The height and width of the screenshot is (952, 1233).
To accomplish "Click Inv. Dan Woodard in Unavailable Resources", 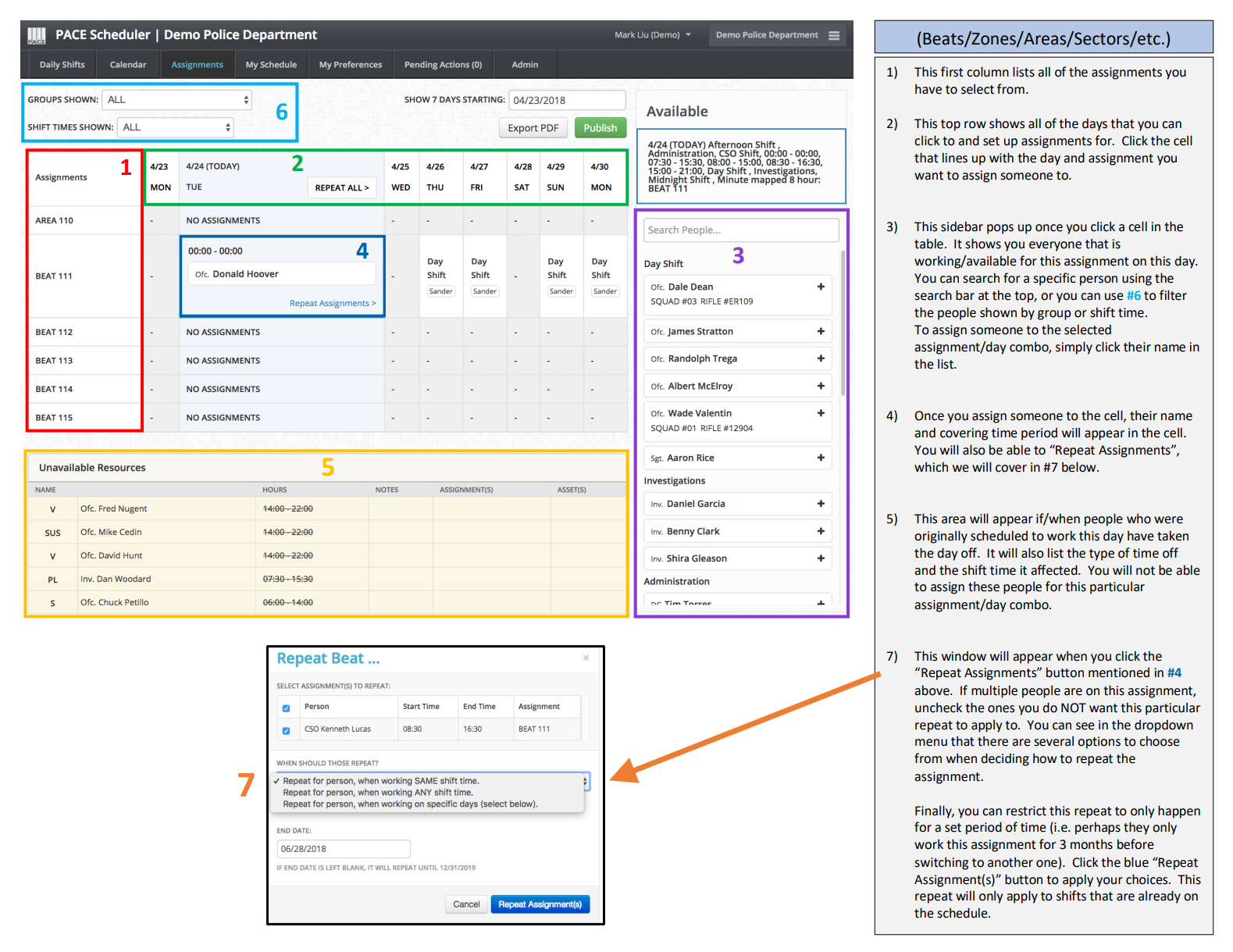I will pos(116,579).
